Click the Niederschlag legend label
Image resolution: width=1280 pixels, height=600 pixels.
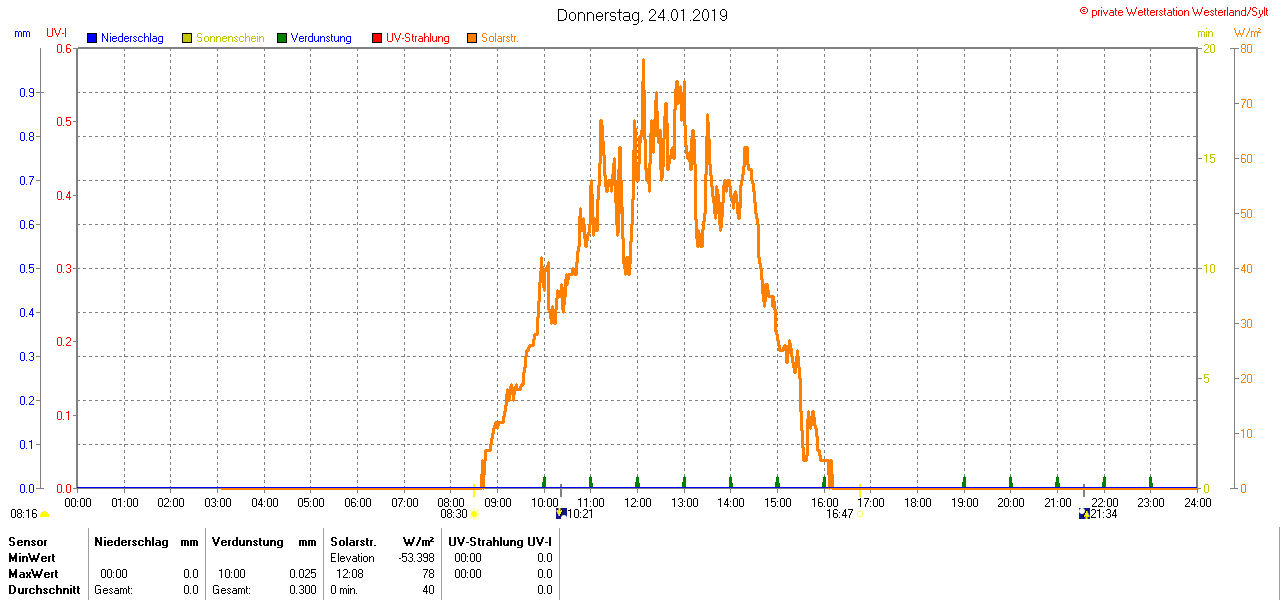tap(132, 38)
